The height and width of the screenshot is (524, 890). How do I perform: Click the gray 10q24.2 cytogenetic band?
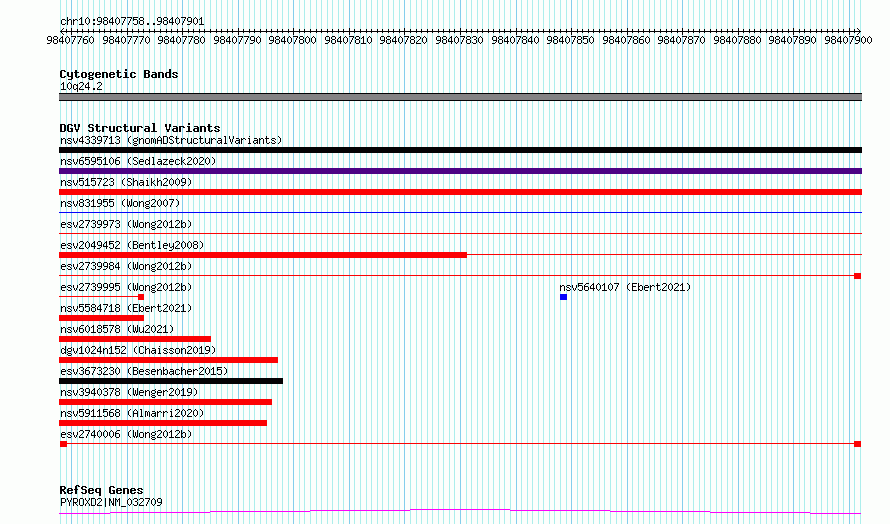coord(460,97)
